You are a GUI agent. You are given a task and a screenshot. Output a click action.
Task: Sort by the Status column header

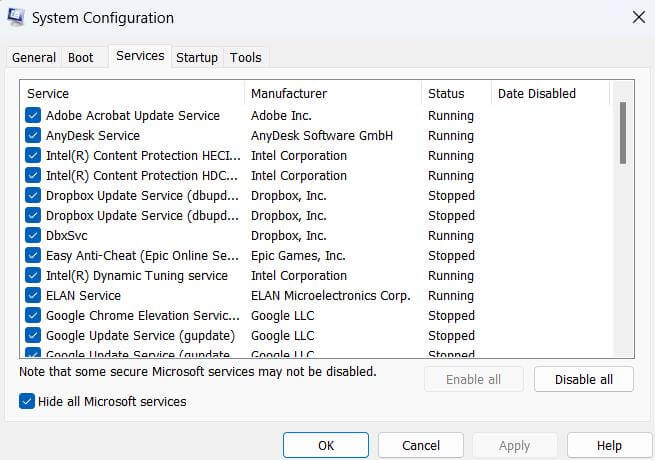tap(457, 93)
